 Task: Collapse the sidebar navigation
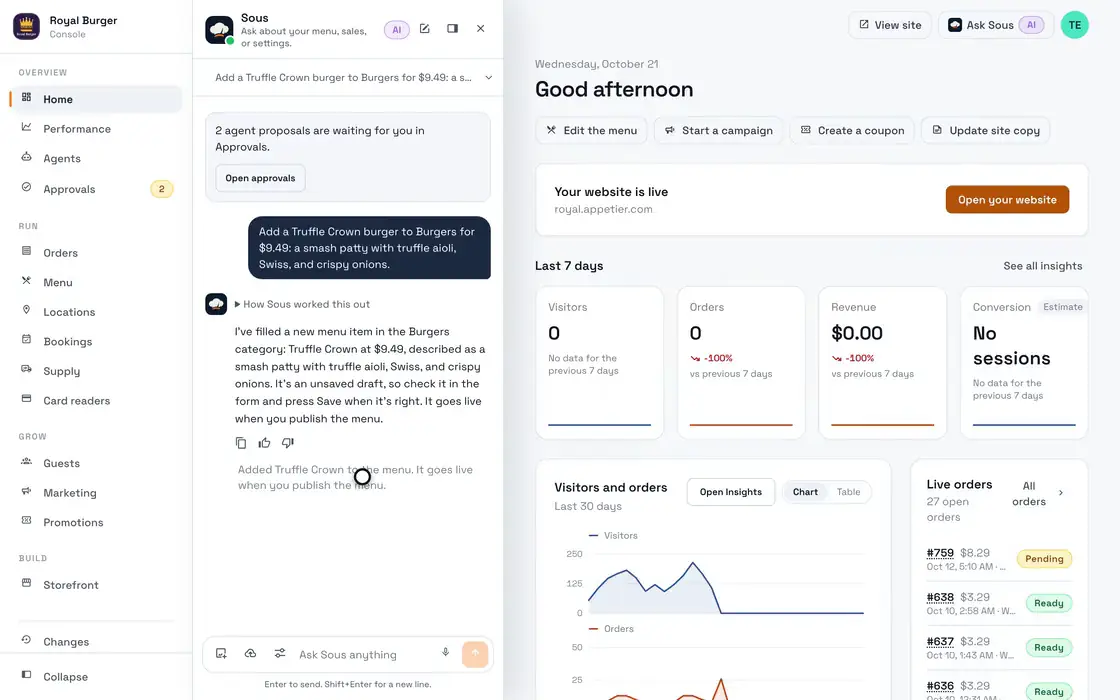coord(96,676)
